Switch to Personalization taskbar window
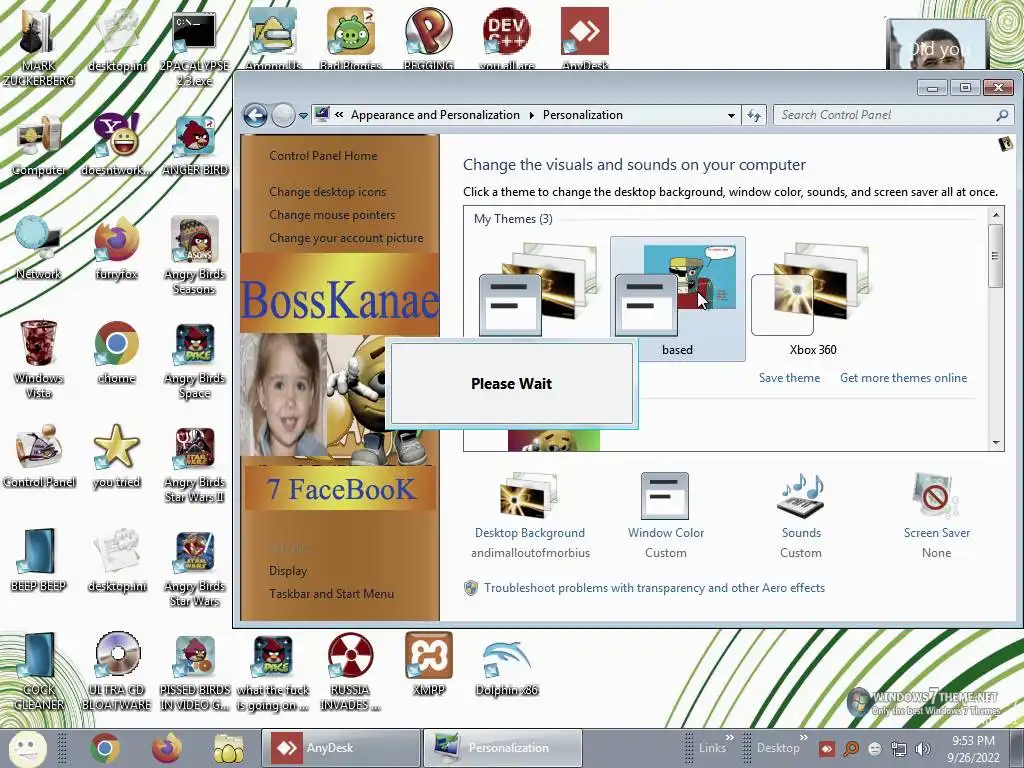 [x=502, y=748]
